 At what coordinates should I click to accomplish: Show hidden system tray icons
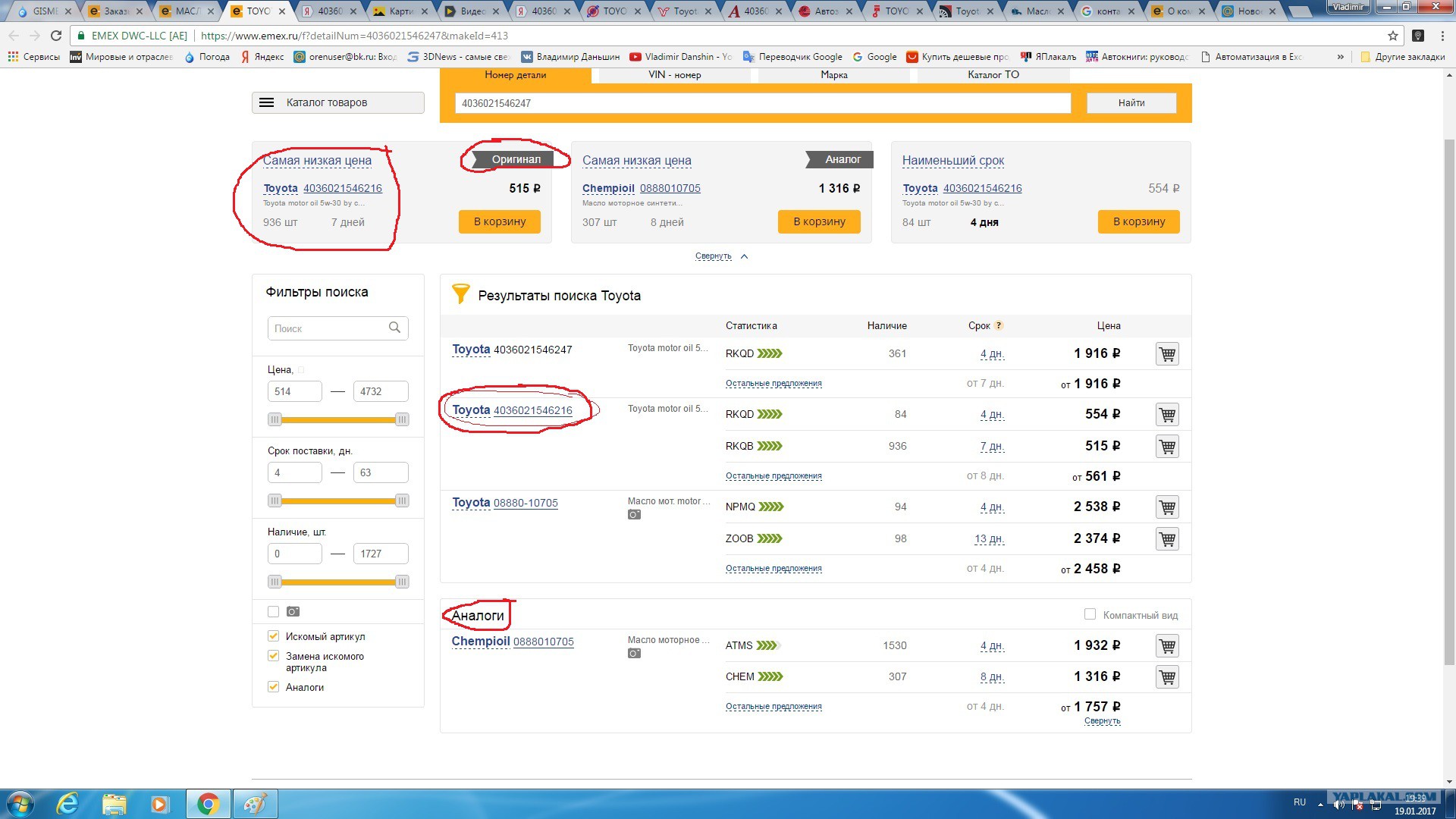(x=1320, y=804)
